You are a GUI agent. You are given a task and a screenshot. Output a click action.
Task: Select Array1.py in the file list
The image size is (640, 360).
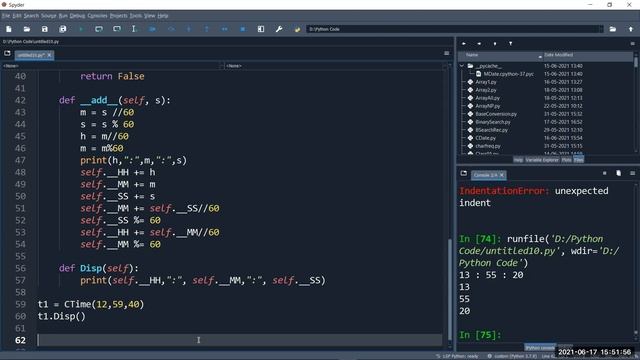[486, 82]
